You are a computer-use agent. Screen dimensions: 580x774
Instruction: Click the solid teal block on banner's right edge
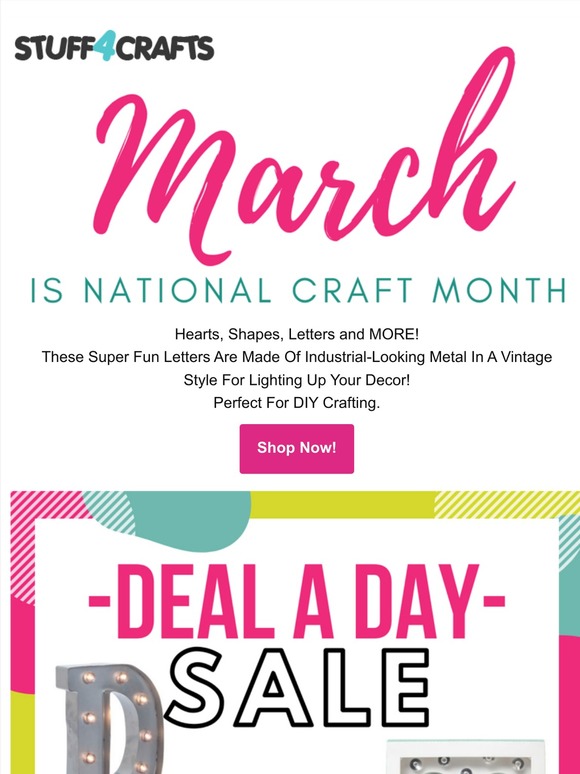(x=570, y=600)
